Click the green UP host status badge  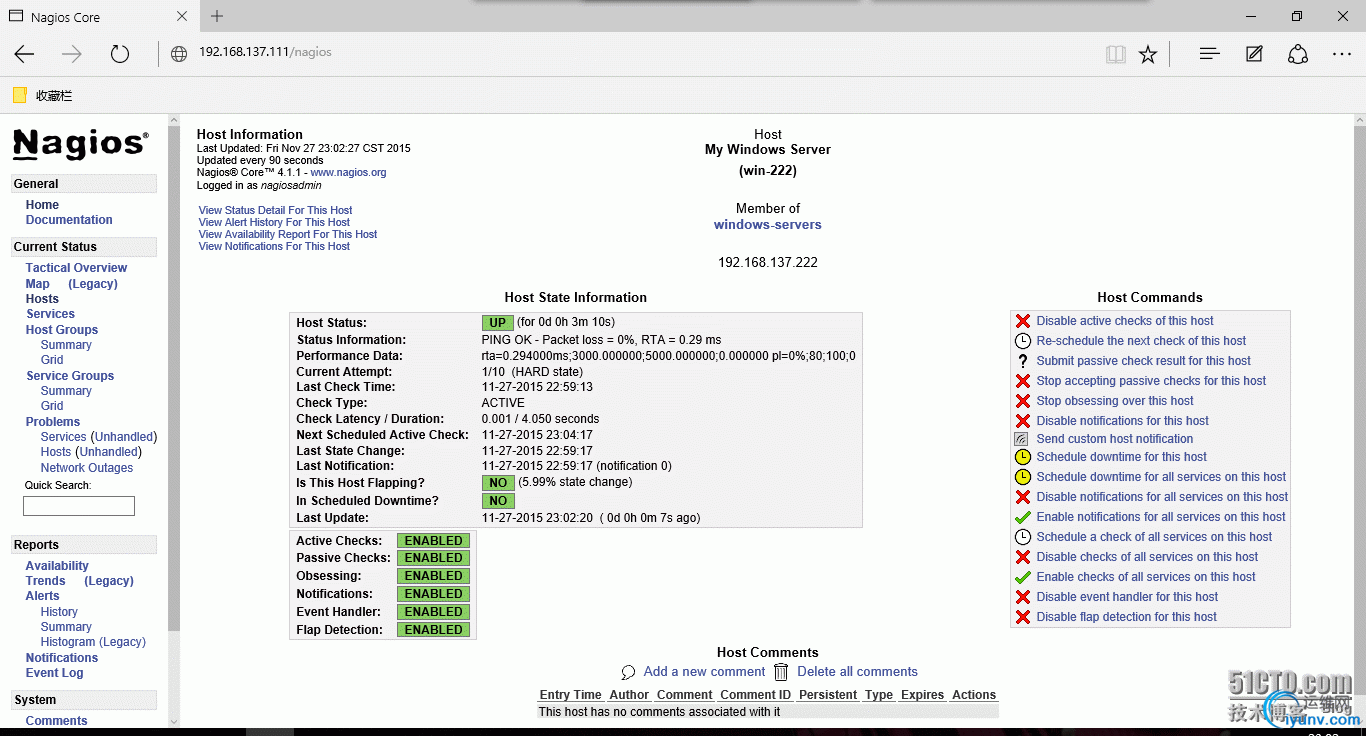498,323
